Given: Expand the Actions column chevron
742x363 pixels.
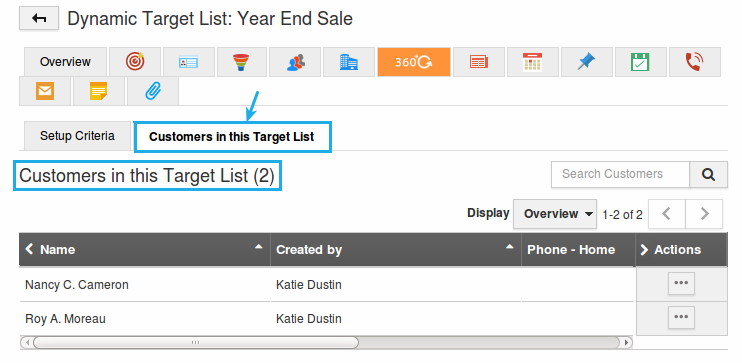Looking at the screenshot, I should (x=644, y=249).
